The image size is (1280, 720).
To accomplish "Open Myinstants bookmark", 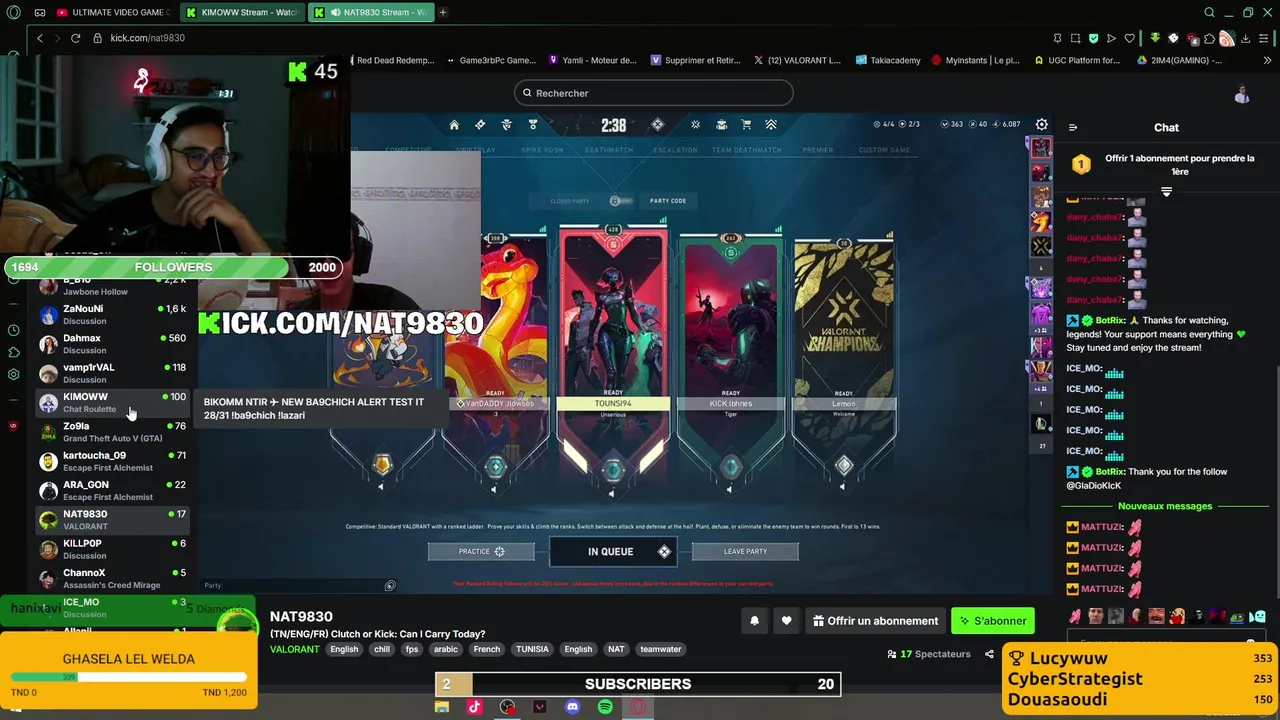I will click(975, 60).
